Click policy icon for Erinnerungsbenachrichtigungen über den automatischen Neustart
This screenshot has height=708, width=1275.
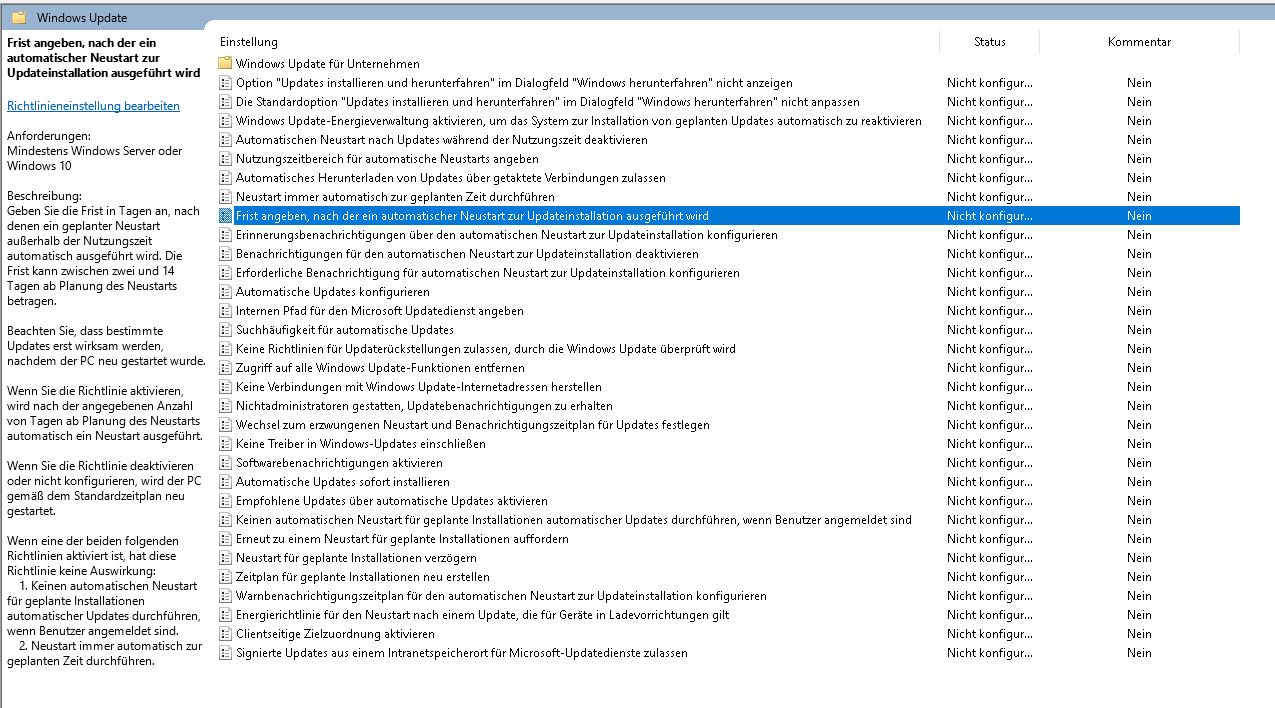click(225, 235)
